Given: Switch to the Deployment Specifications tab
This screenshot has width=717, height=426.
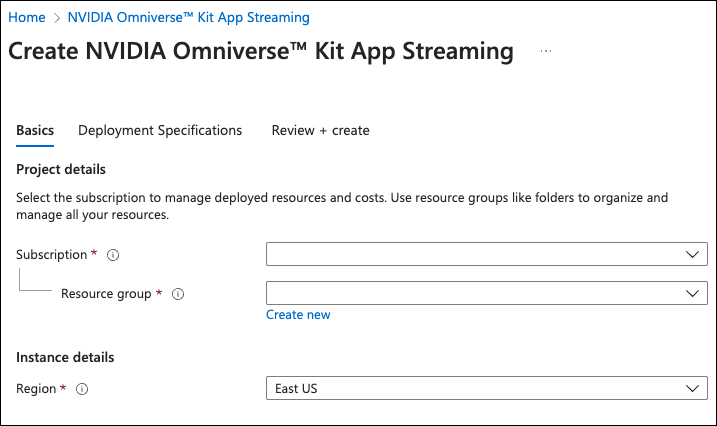Looking at the screenshot, I should coord(160,131).
